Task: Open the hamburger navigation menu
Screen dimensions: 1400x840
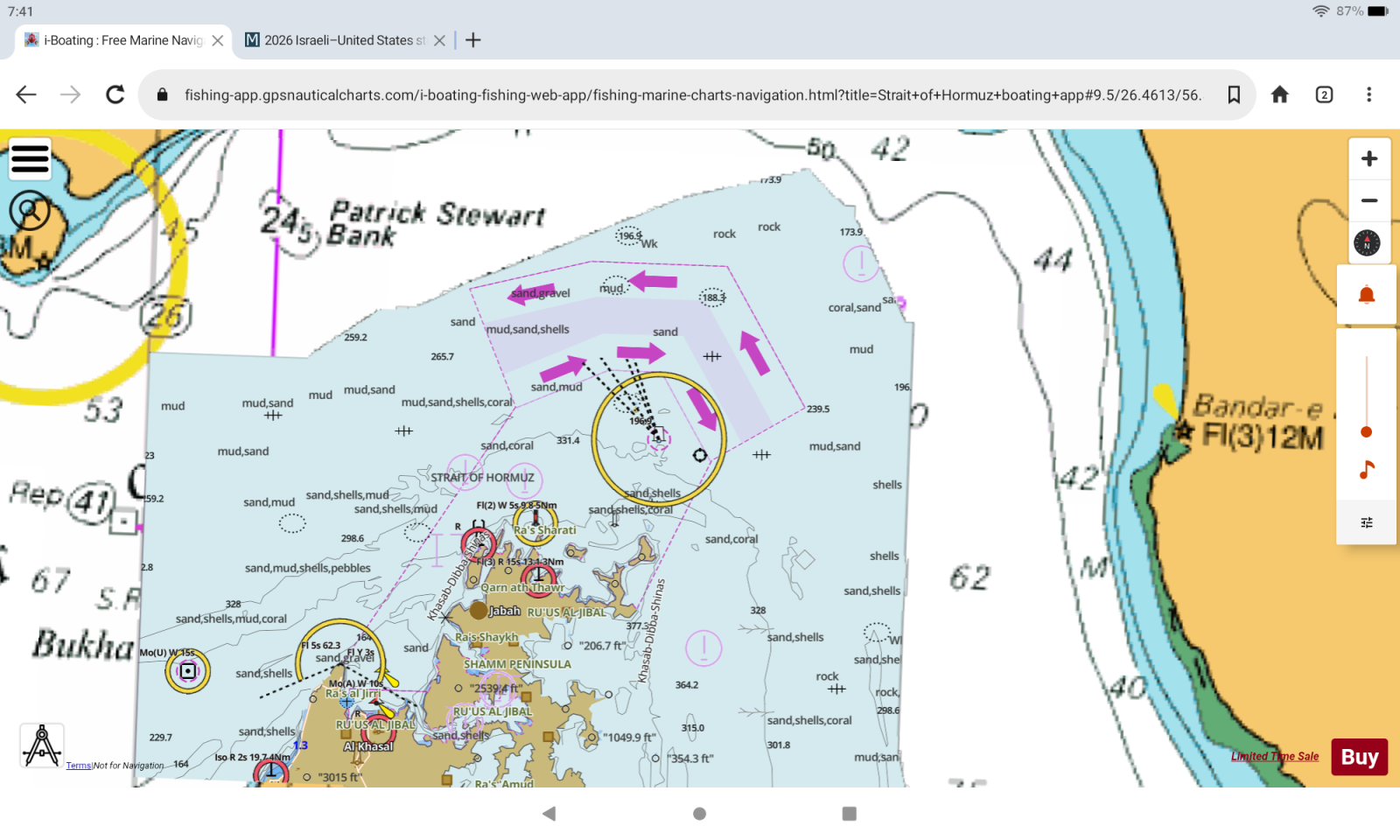Action: [30, 158]
